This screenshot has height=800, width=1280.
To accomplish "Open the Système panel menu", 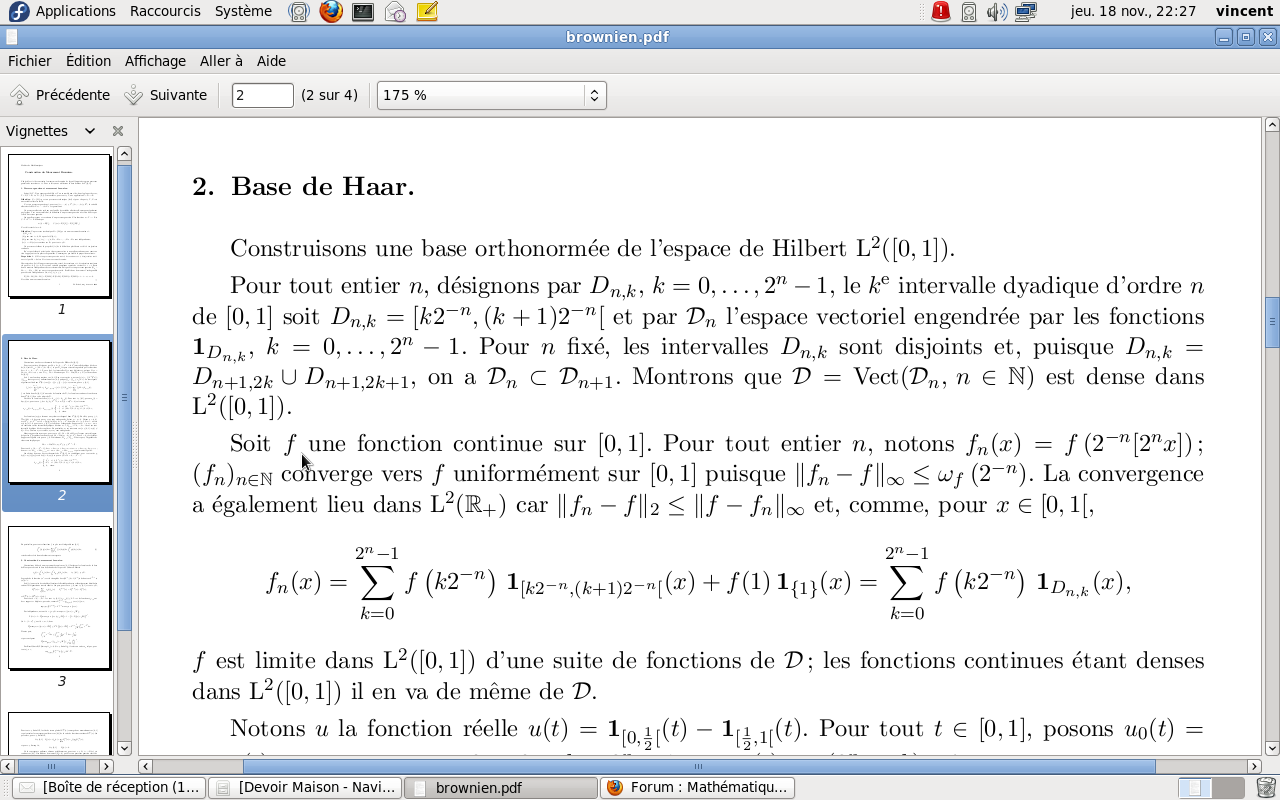I will click(x=243, y=11).
